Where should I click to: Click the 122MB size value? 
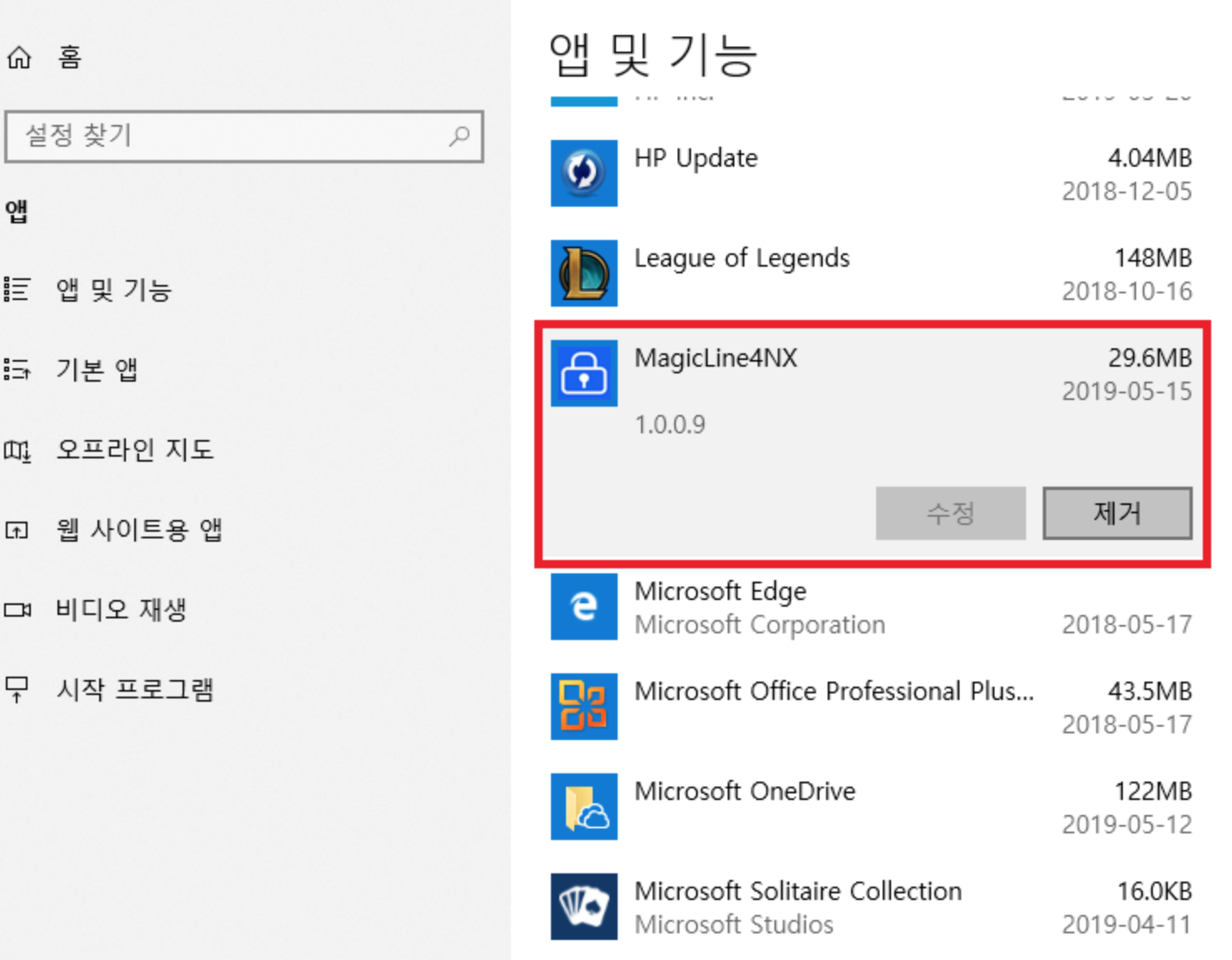point(1154,792)
